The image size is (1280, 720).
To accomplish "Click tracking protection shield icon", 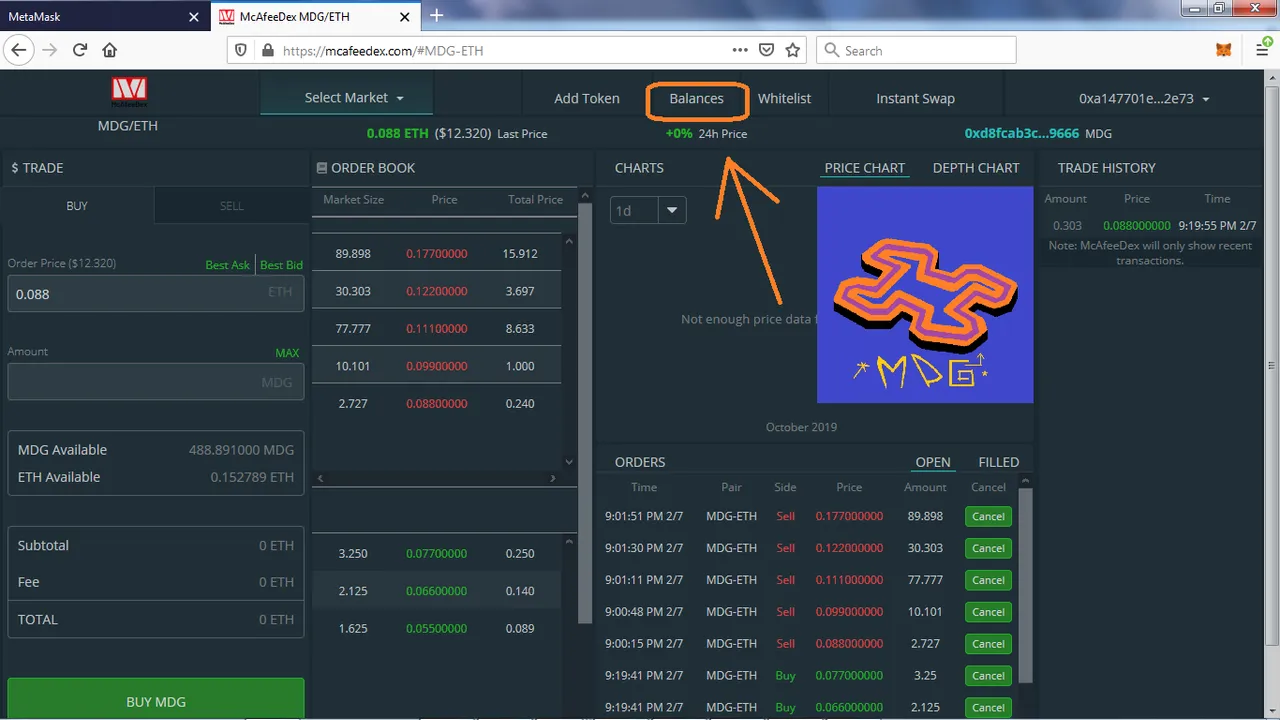I will coord(240,50).
